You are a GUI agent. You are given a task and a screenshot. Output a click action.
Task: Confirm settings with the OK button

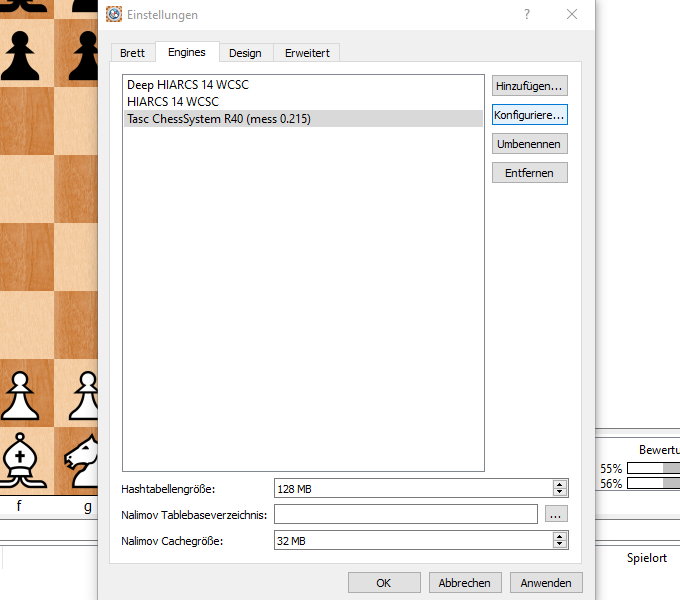384,583
